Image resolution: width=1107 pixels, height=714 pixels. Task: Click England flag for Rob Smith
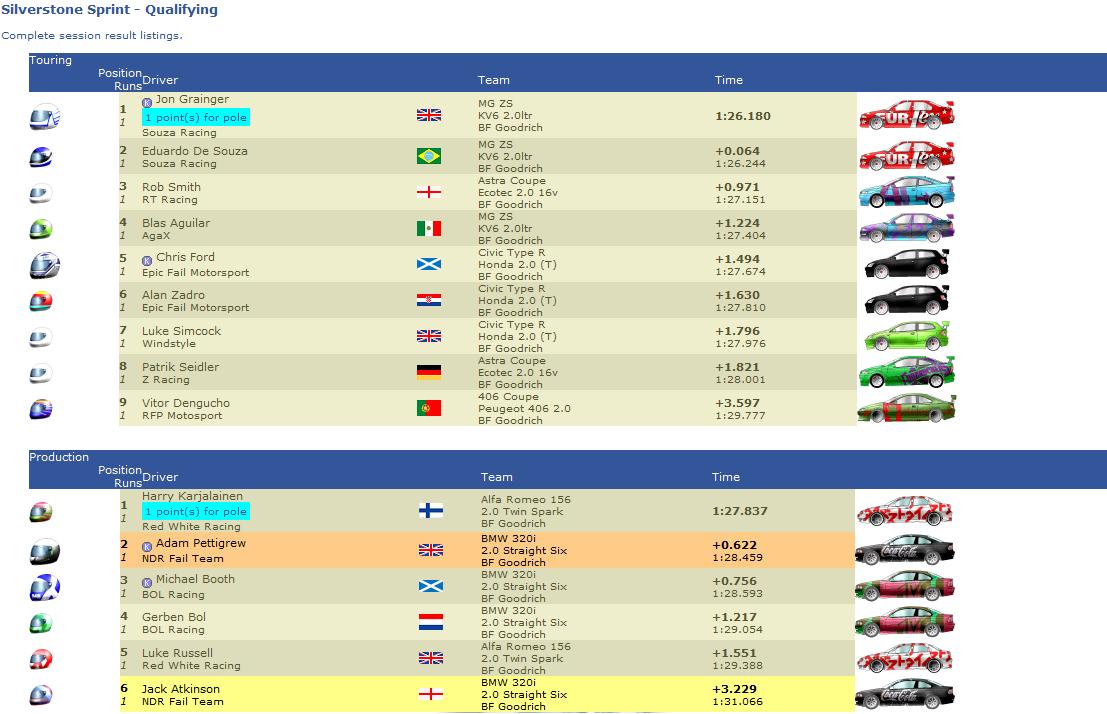[x=429, y=192]
